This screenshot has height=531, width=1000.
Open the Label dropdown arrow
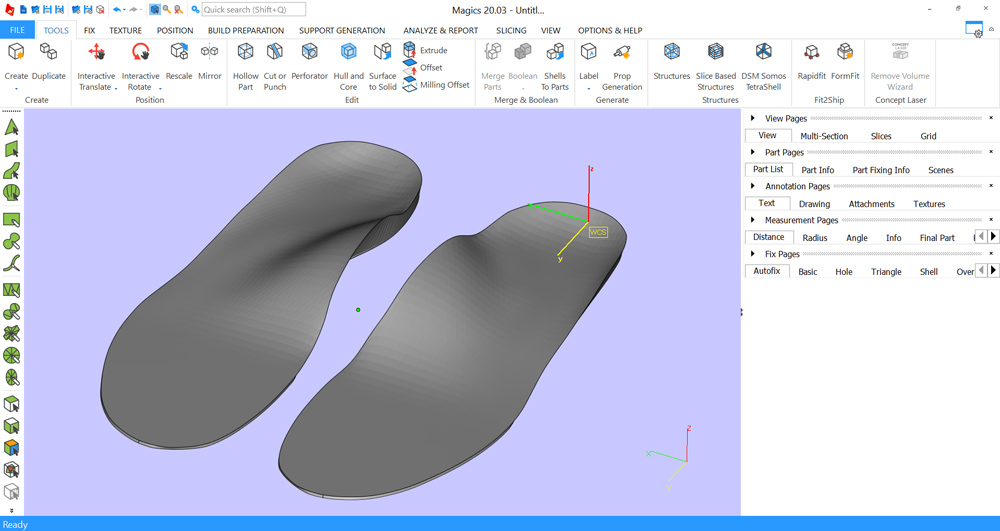click(588, 88)
